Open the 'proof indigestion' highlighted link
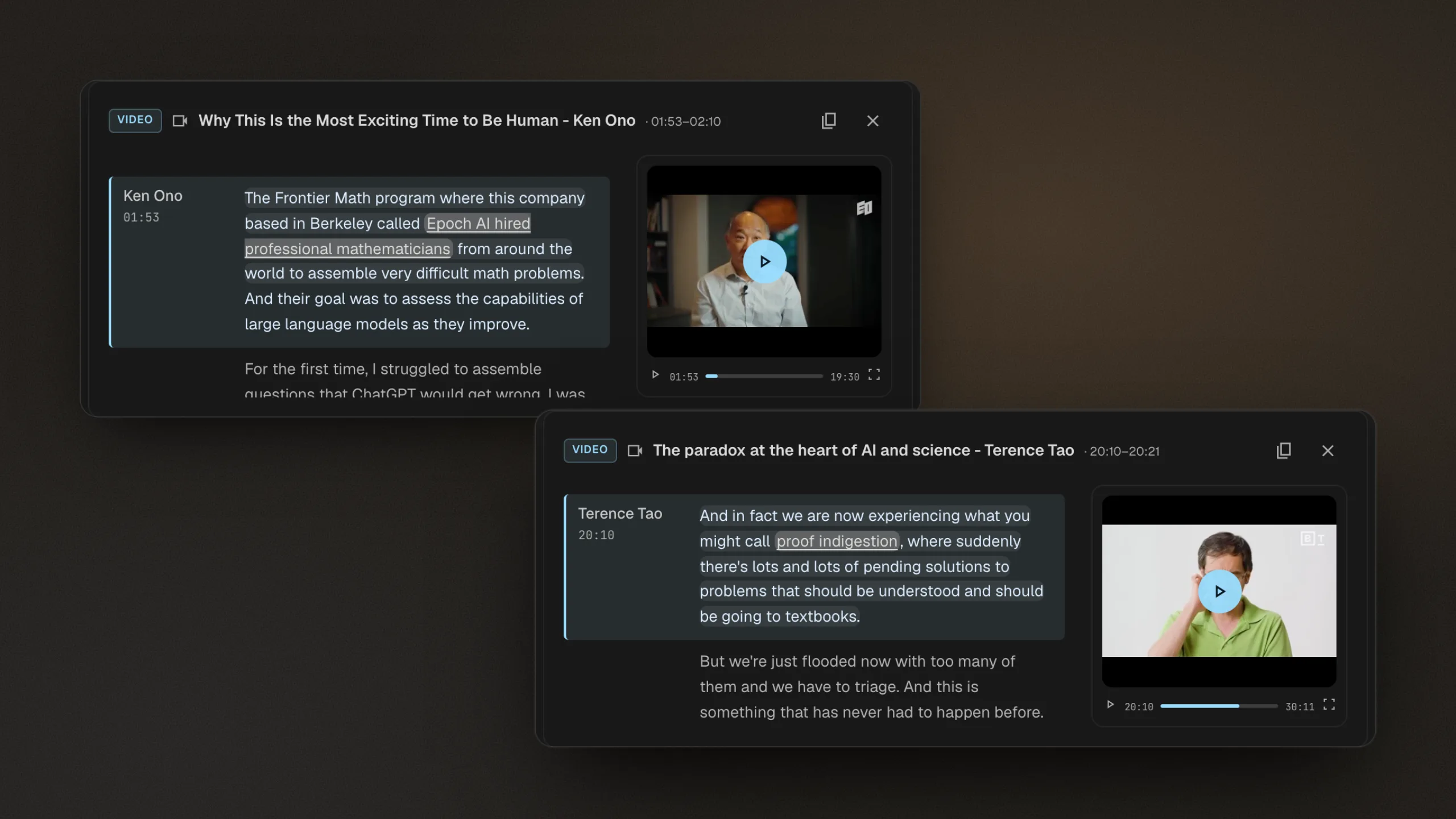This screenshot has width=1456, height=819. coord(837,541)
